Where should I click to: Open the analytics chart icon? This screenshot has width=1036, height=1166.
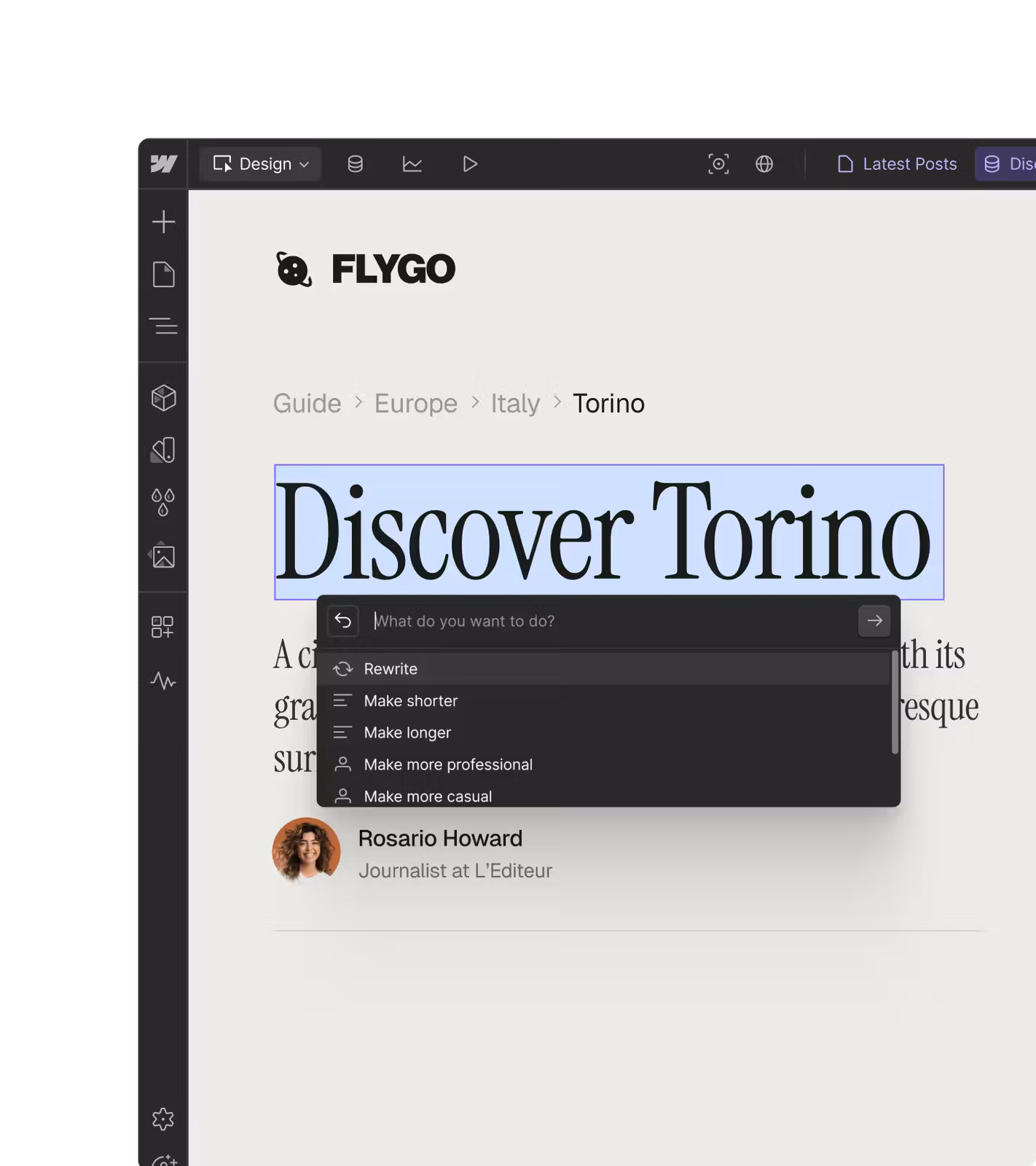pos(412,164)
